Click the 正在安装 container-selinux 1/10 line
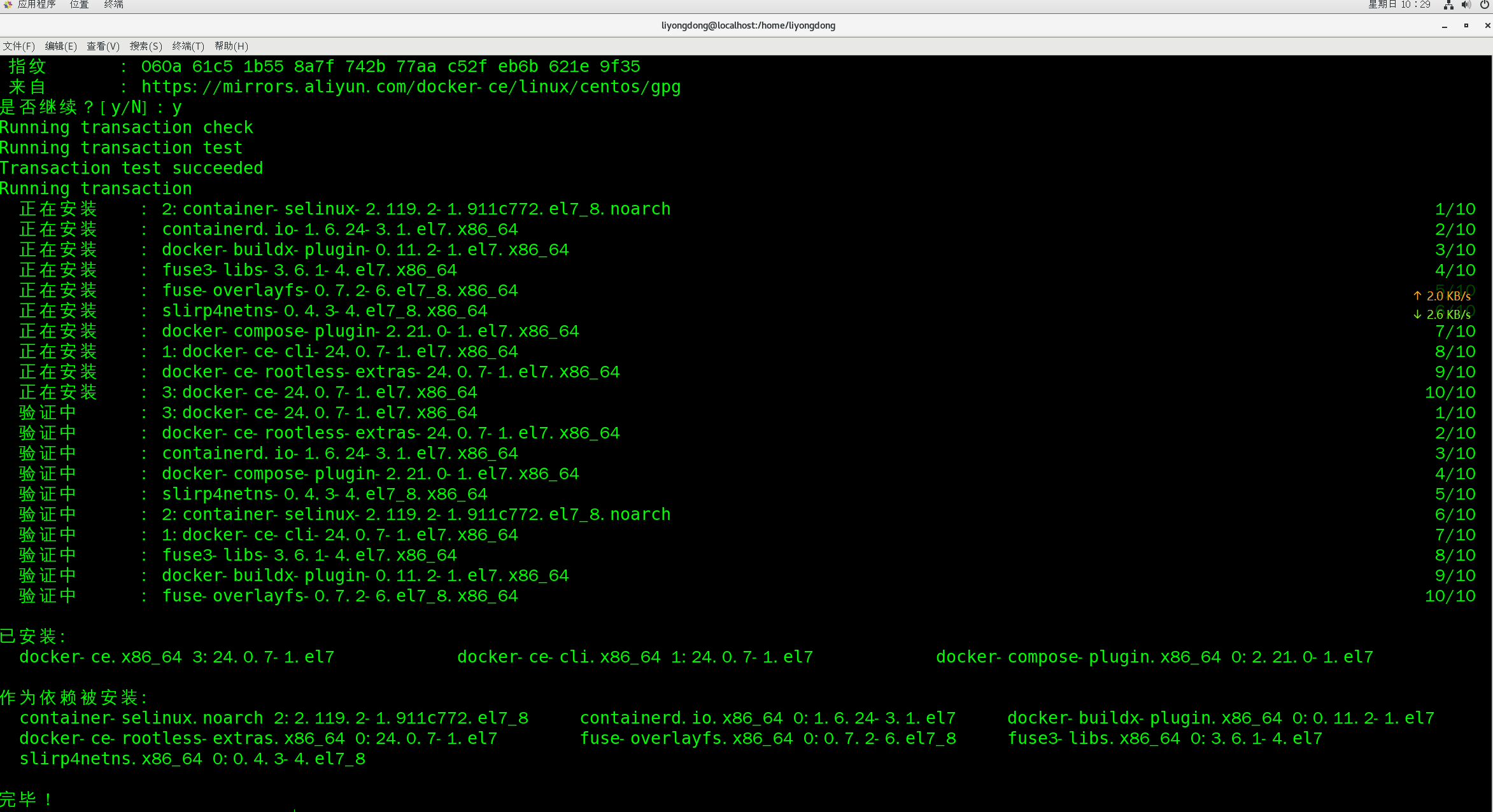This screenshot has height=812, width=1493. pyautogui.click(x=747, y=209)
